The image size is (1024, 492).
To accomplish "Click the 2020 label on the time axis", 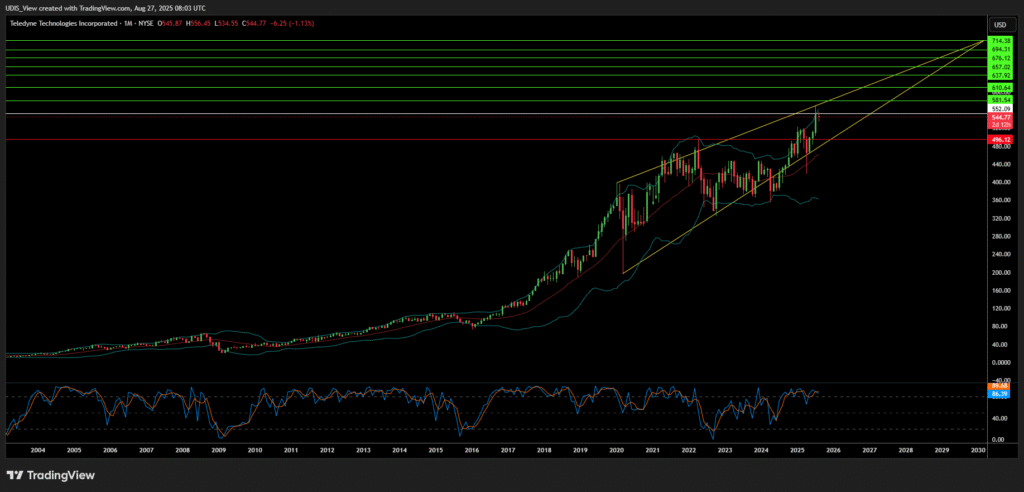I will 616,451.
